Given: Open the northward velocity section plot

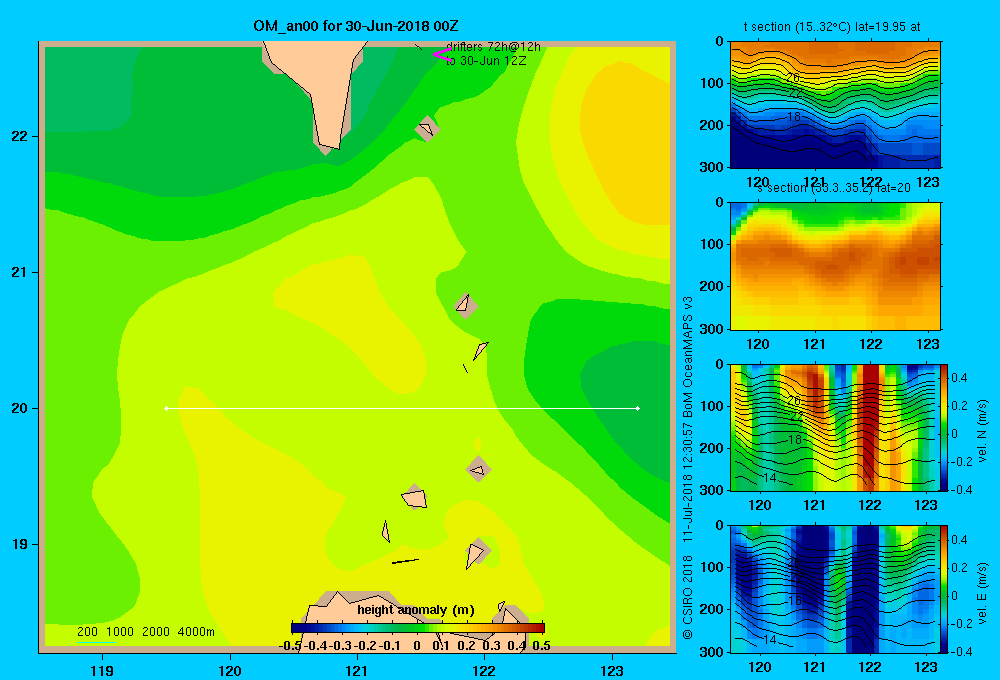Looking at the screenshot, I should coord(835,427).
